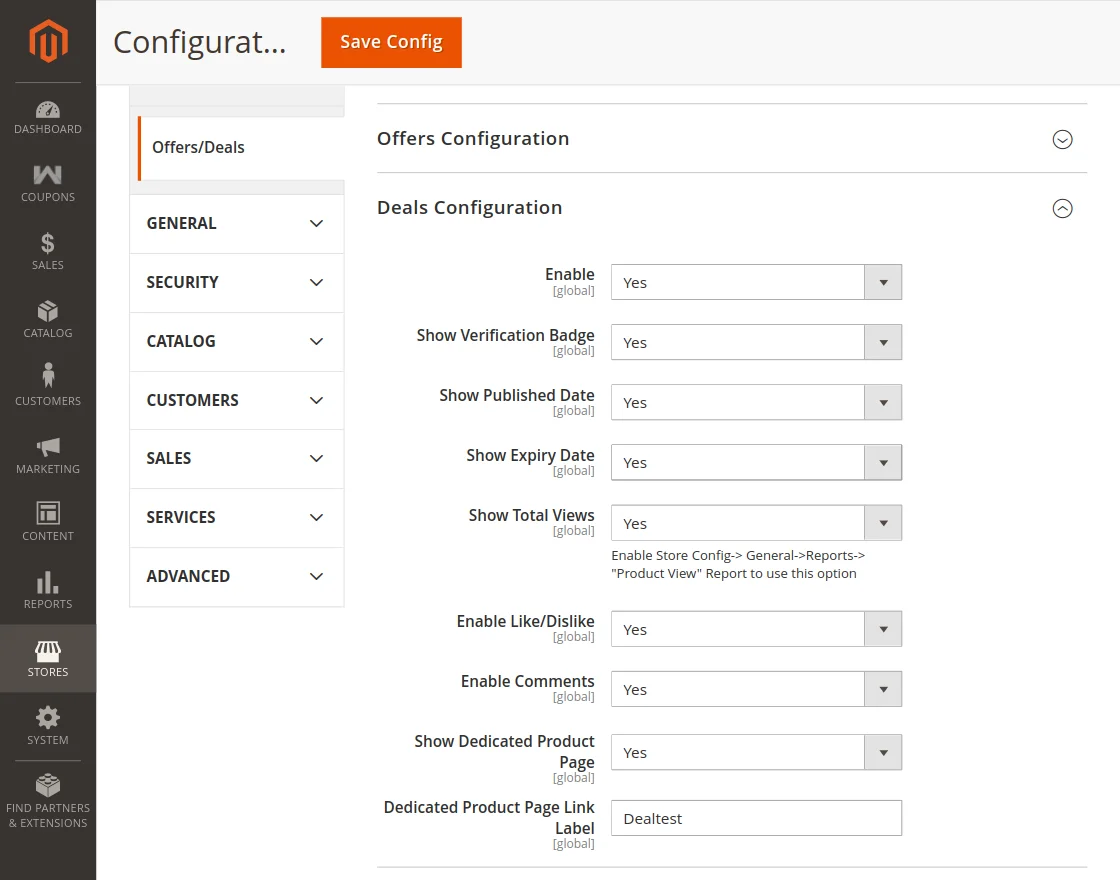Click the Save Config button
Image resolution: width=1120 pixels, height=880 pixels.
[x=391, y=43]
